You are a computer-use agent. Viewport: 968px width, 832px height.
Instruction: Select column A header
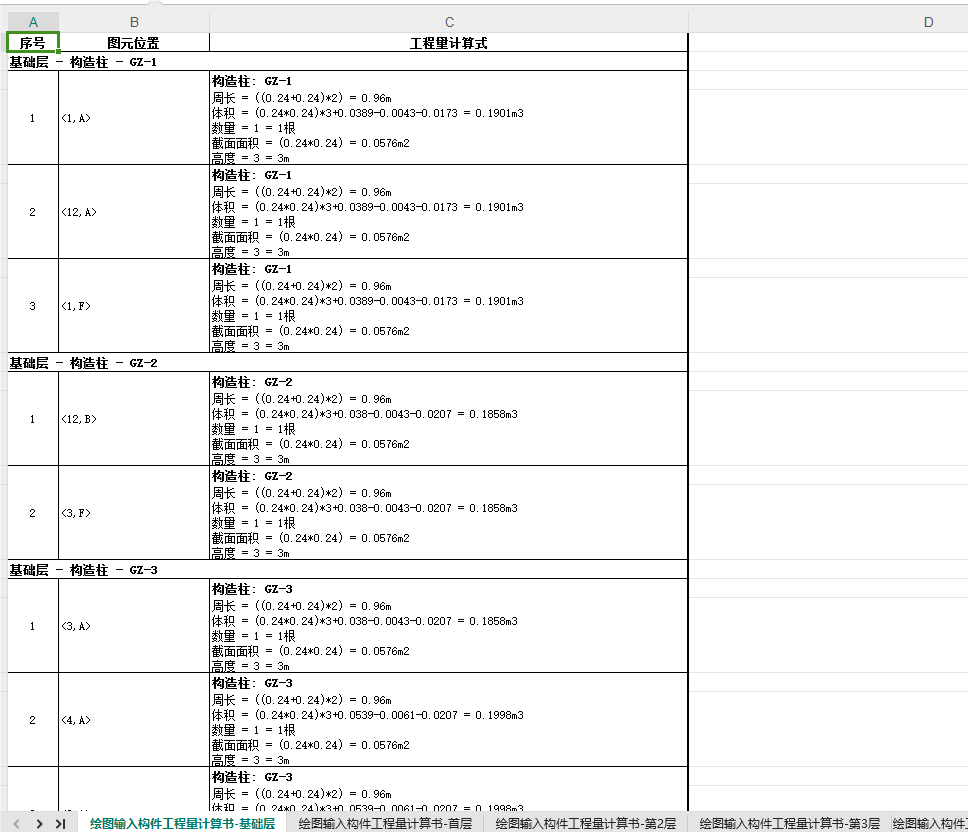click(x=33, y=22)
